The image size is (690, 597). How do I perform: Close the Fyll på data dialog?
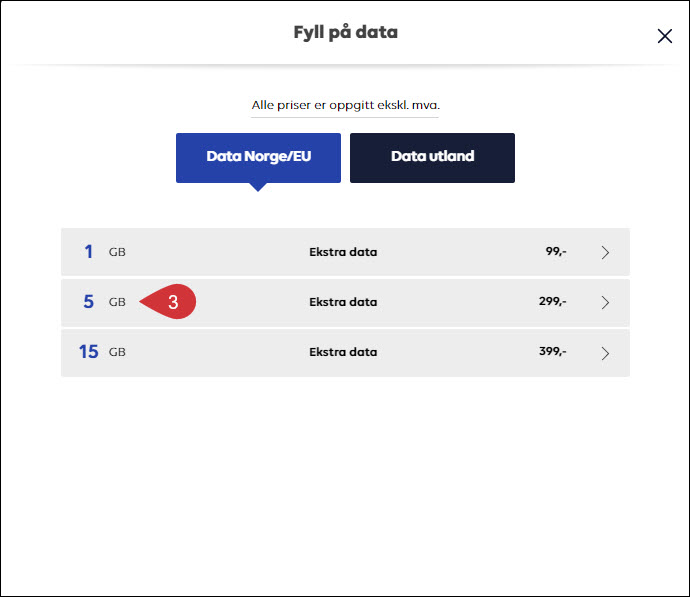[x=664, y=36]
